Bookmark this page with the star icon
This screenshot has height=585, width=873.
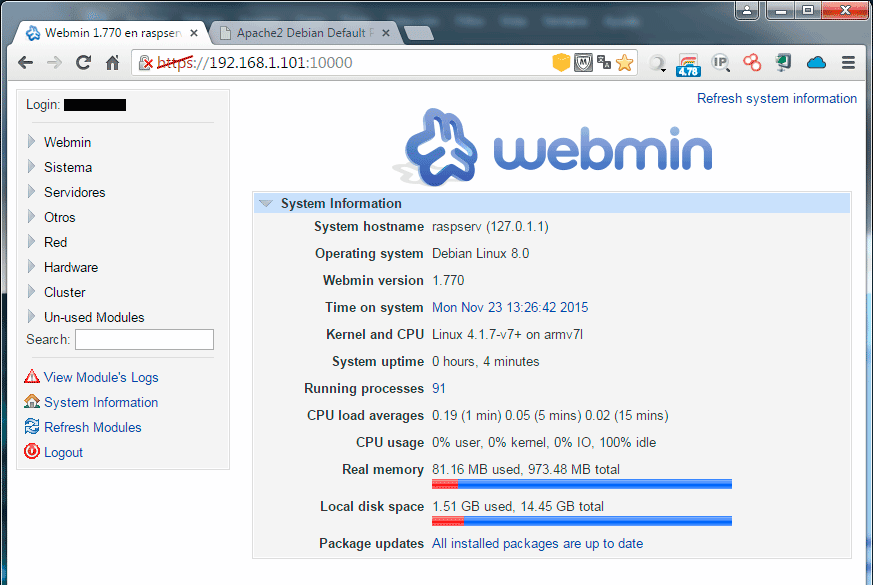[x=625, y=63]
